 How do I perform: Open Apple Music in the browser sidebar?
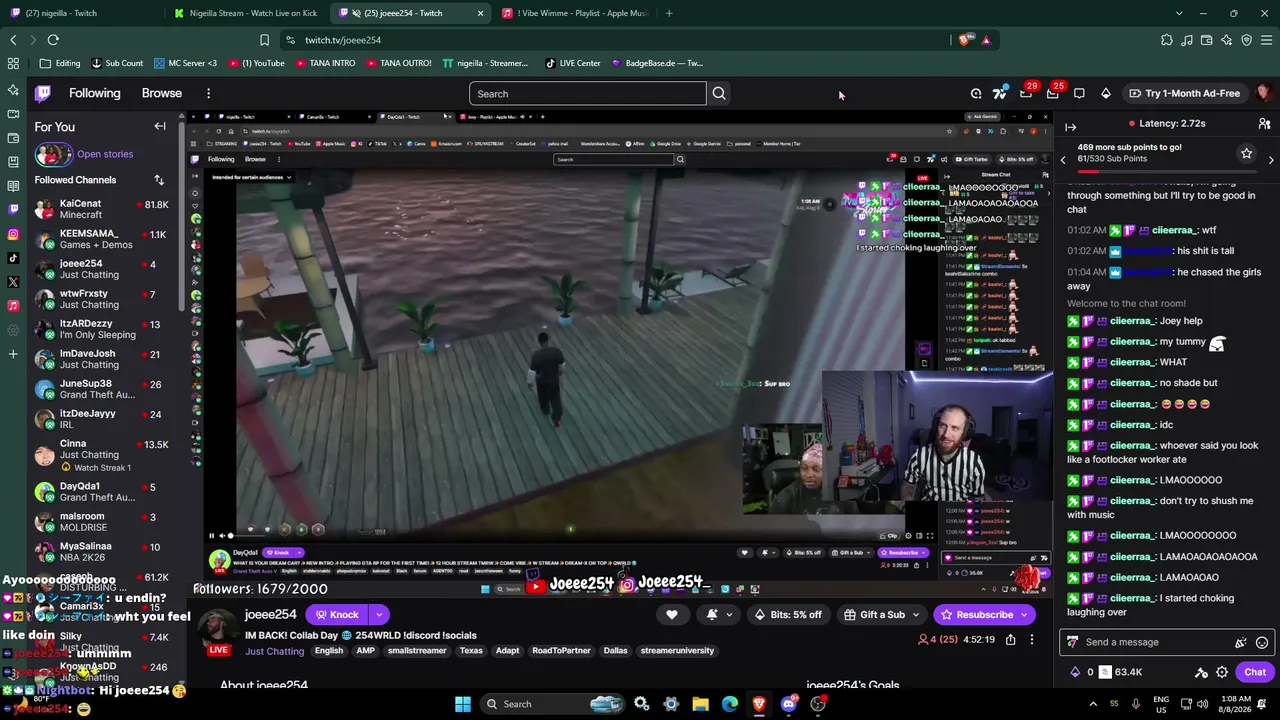point(13,306)
